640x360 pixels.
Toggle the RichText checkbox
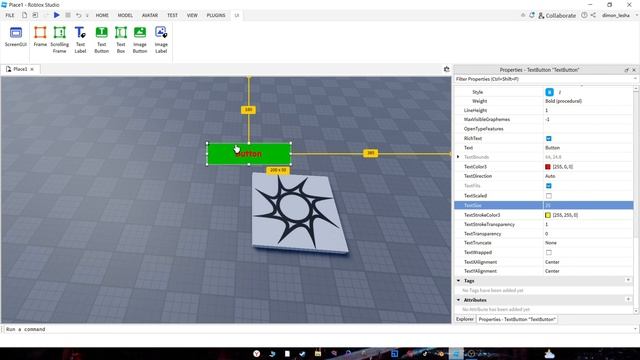(x=549, y=138)
